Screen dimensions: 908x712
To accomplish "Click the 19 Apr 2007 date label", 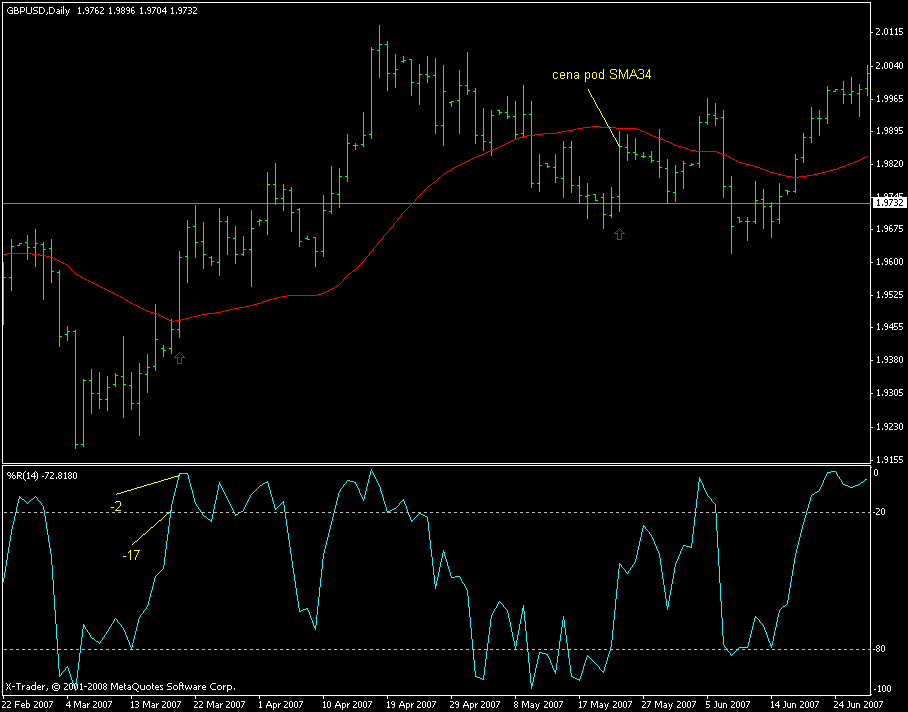I will point(411,704).
